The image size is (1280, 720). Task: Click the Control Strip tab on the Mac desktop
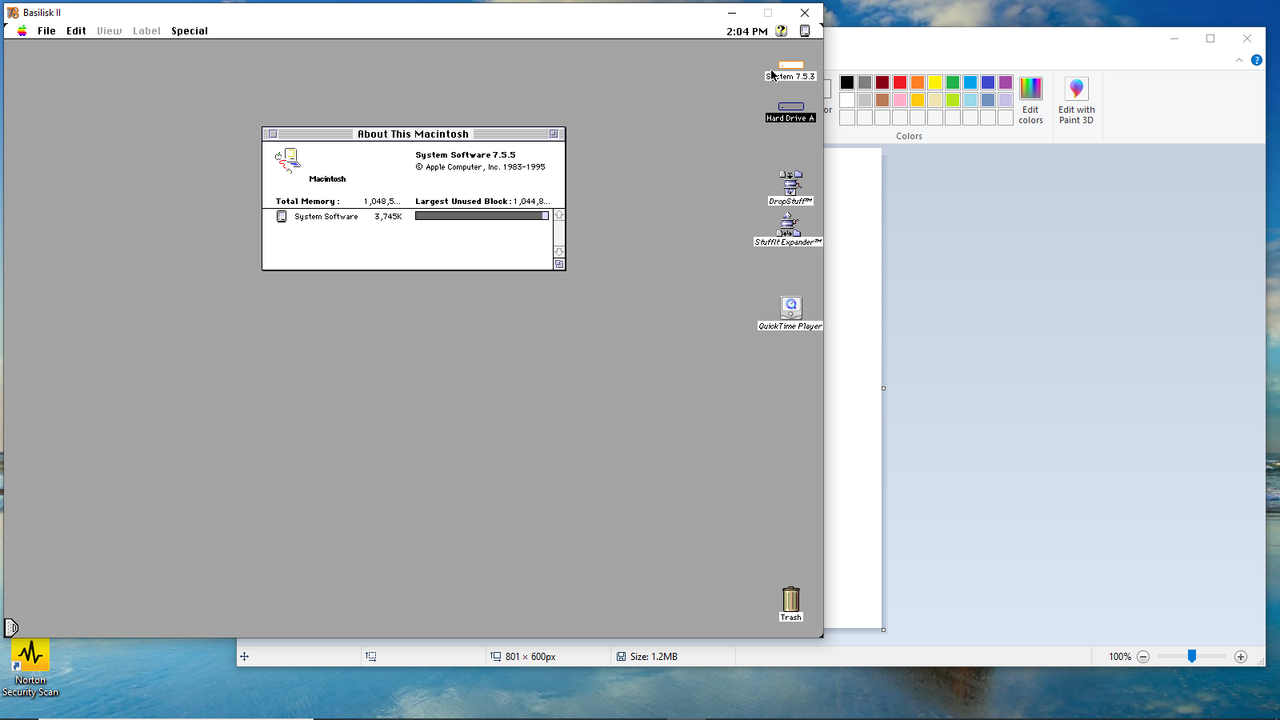click(x=11, y=628)
